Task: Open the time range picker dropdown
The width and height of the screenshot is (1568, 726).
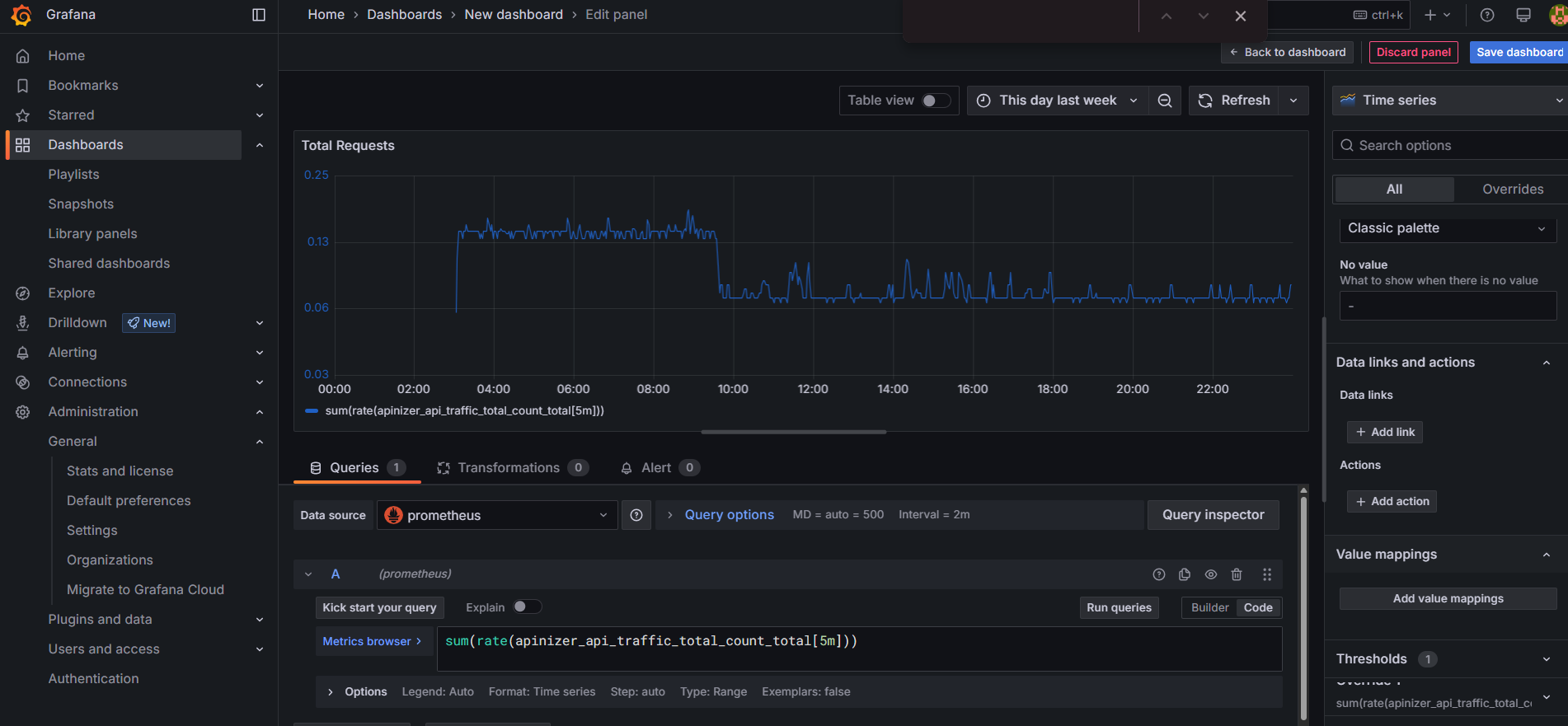Action: tap(1058, 101)
